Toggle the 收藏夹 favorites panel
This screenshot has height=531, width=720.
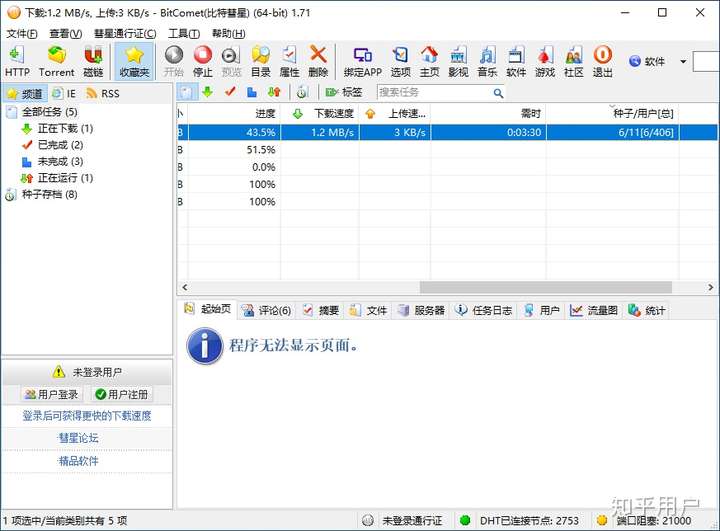(134, 61)
